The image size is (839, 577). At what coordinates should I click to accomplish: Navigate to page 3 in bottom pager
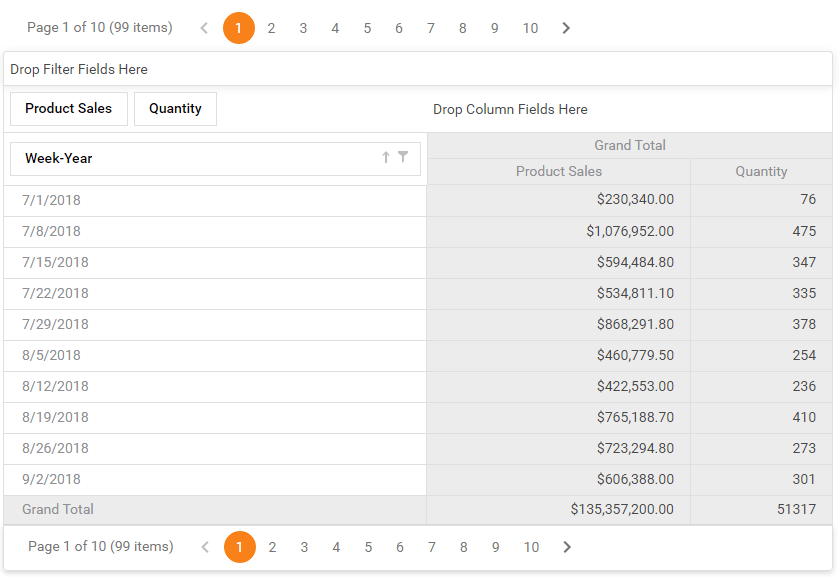[x=304, y=547]
